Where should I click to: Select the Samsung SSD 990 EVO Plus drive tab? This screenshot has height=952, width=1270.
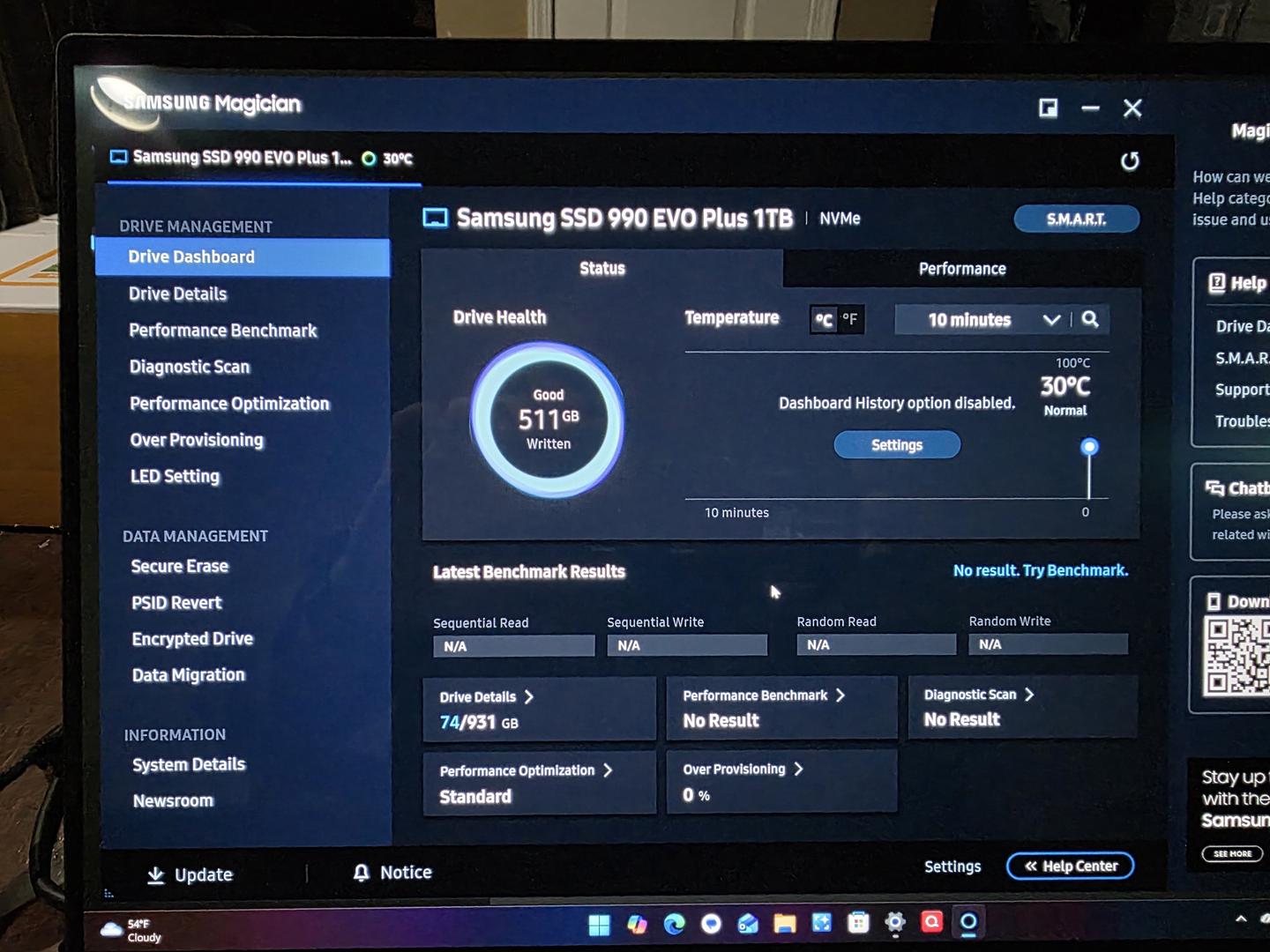[x=243, y=158]
